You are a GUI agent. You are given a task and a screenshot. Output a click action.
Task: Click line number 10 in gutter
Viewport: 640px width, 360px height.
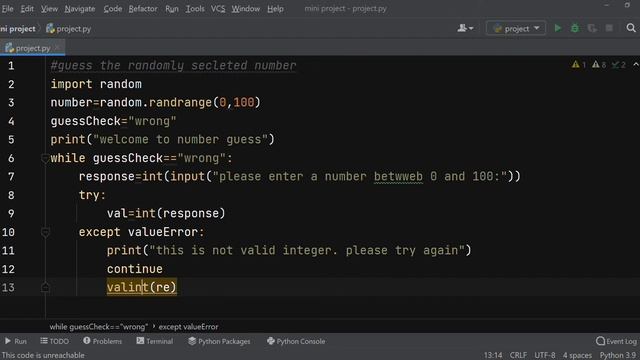(x=8, y=232)
